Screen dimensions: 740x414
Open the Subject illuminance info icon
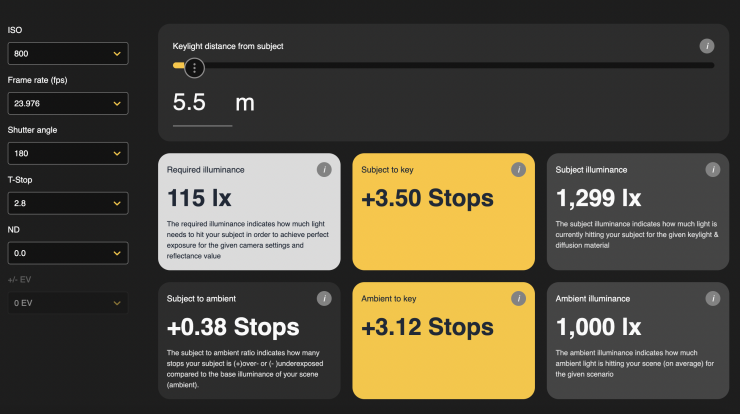click(711, 170)
